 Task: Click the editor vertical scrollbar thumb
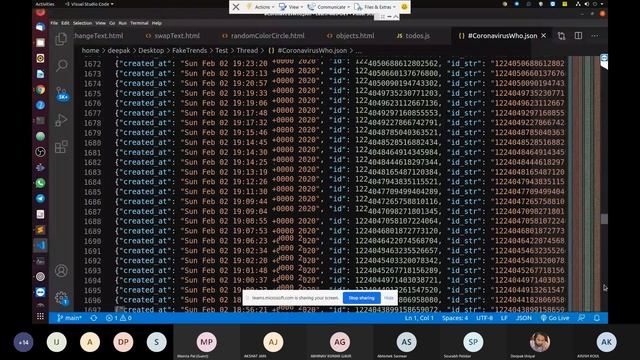coord(604,219)
